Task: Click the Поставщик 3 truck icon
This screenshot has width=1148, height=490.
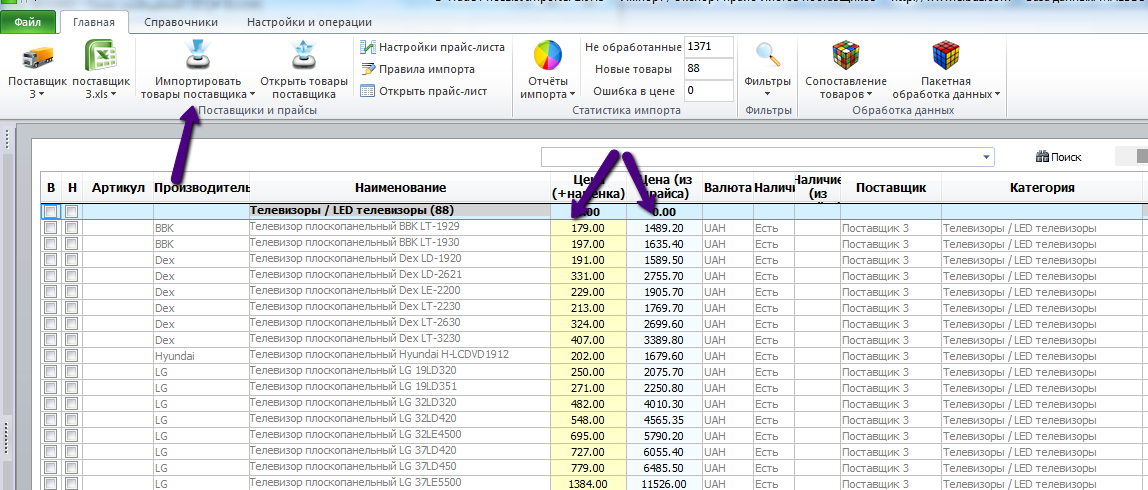Action: click(37, 57)
